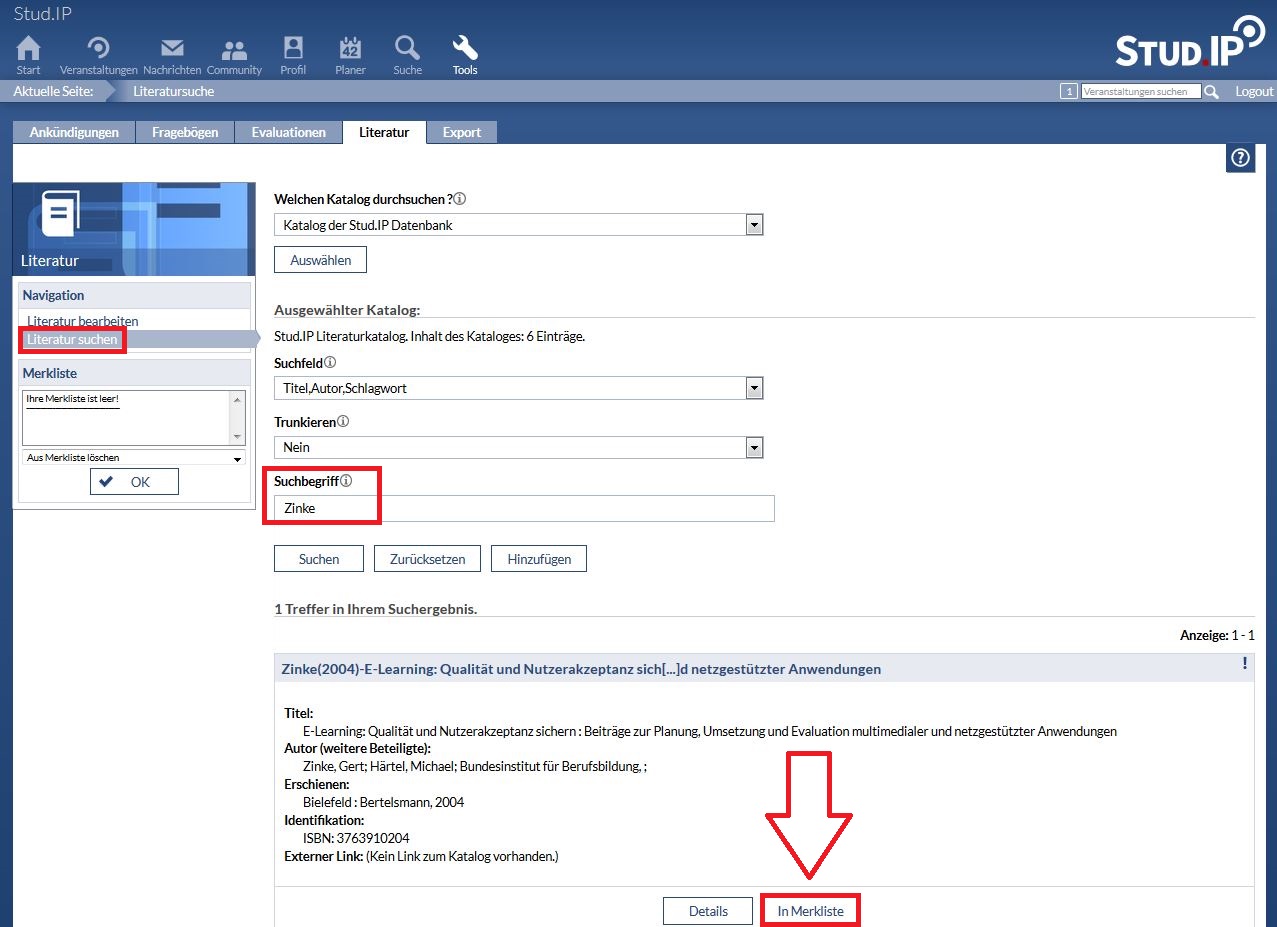
Task: Click the magnifier beside Veranstaltungen suchen field
Action: point(1212,92)
